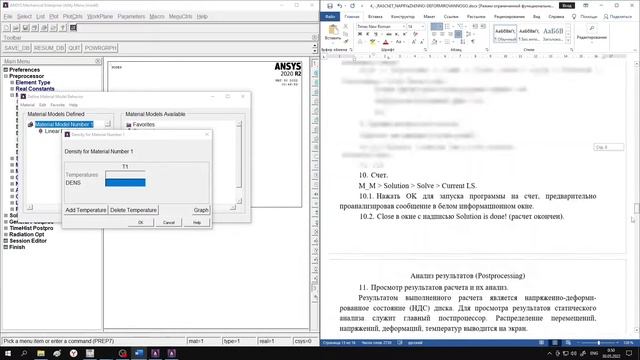Viewport: 640px width, 360px height.
Task: Click Open ANSYS File icon
Action: pyautogui.click(x=16, y=28)
